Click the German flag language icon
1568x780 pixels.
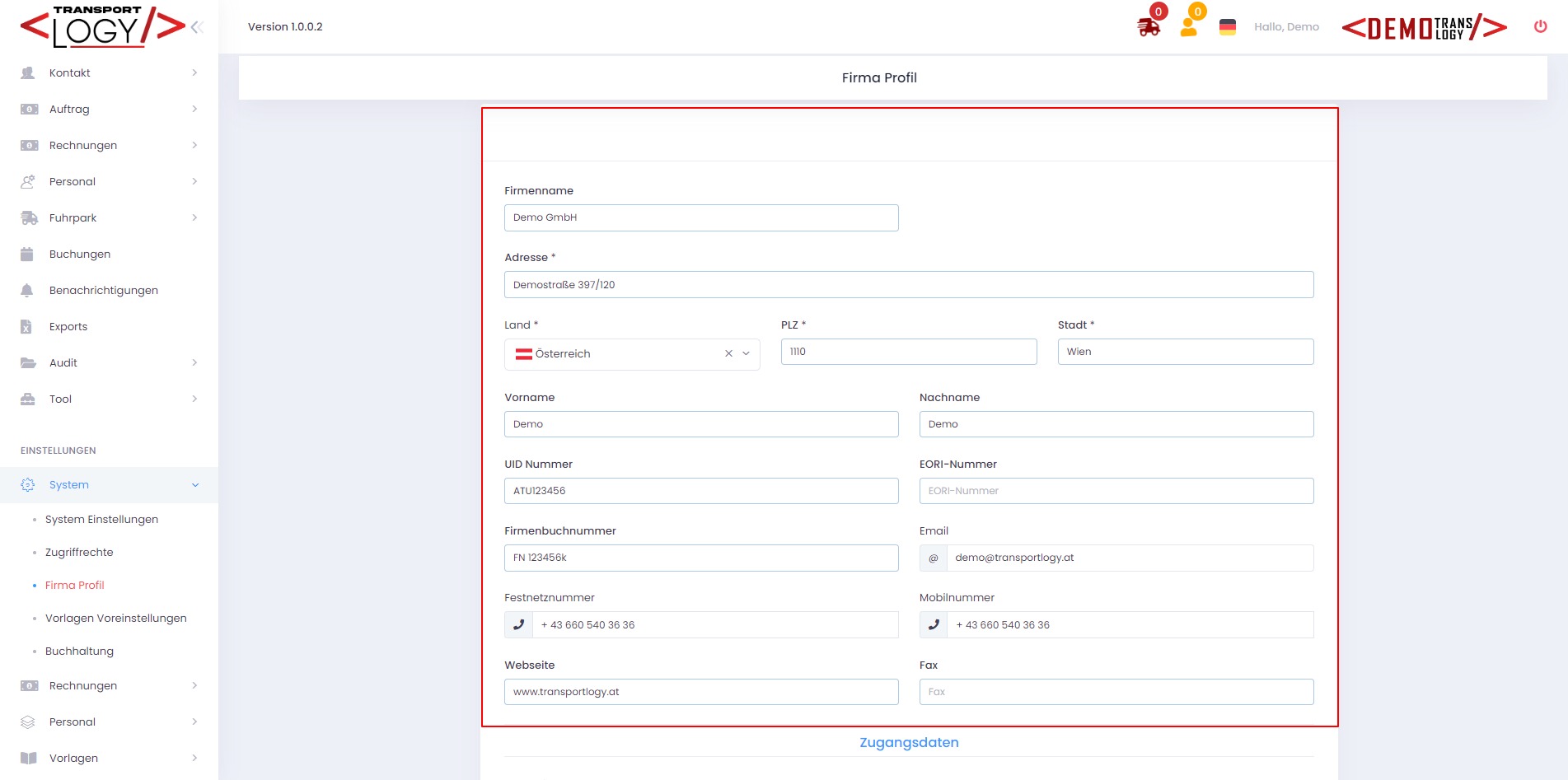(1227, 27)
